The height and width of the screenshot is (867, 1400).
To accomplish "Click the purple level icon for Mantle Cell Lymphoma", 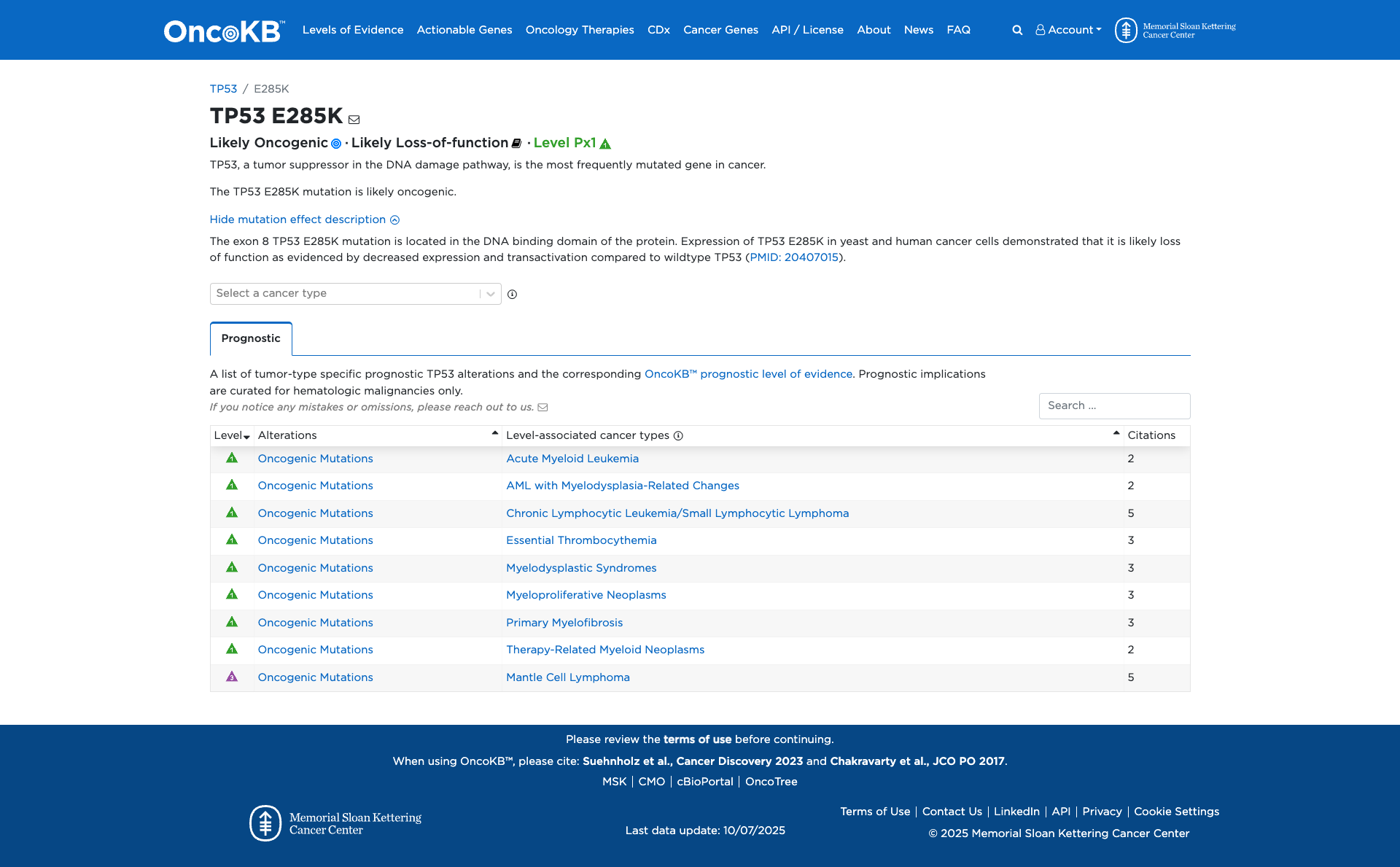I will pos(232,677).
